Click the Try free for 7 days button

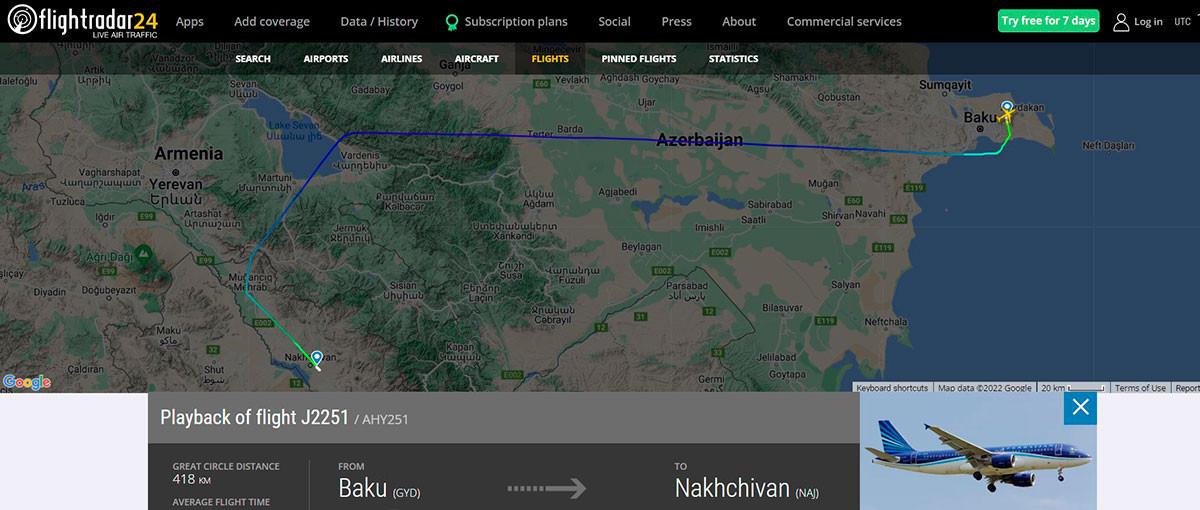[x=1049, y=21]
